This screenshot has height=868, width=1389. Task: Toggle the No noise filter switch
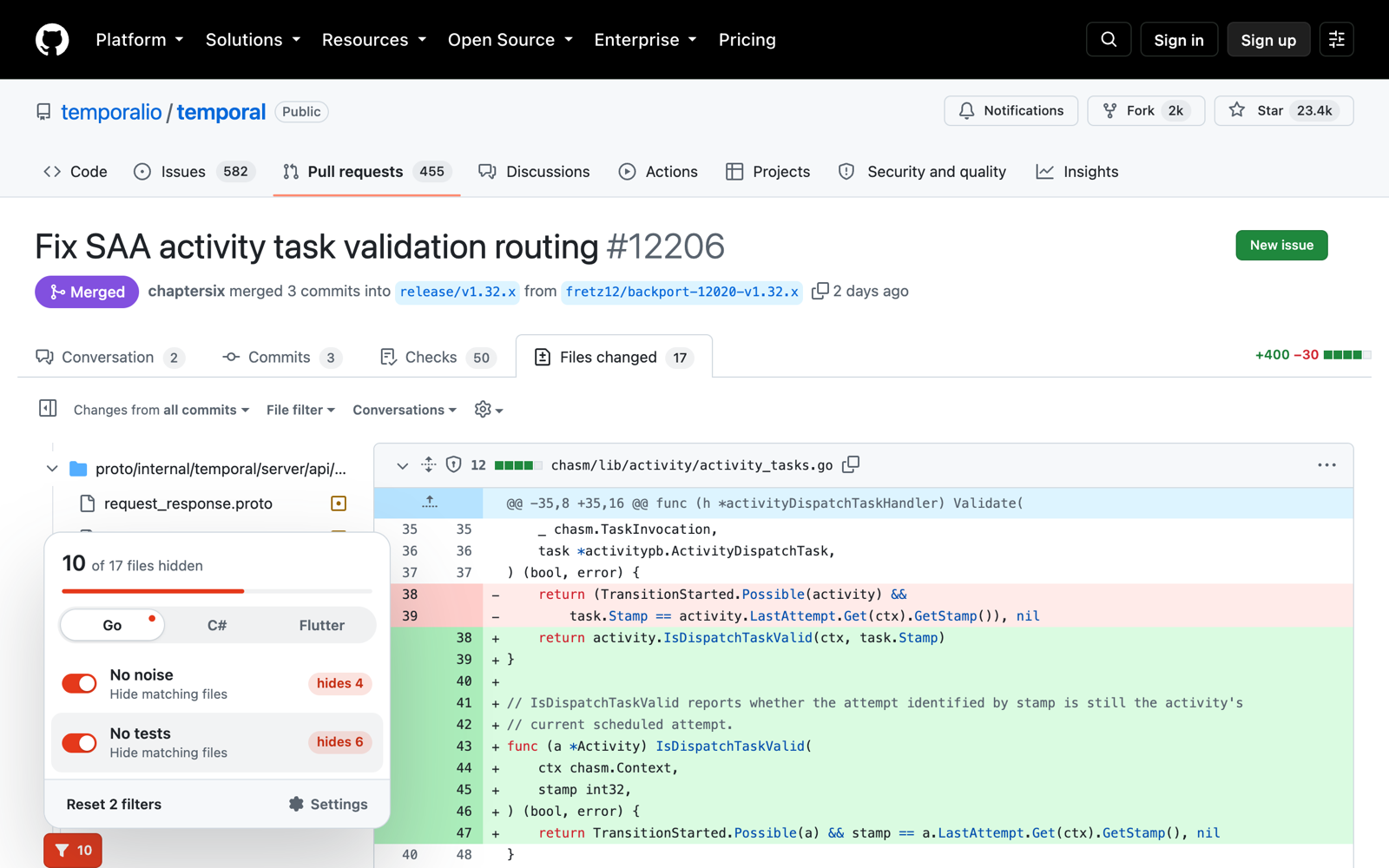pyautogui.click(x=79, y=684)
